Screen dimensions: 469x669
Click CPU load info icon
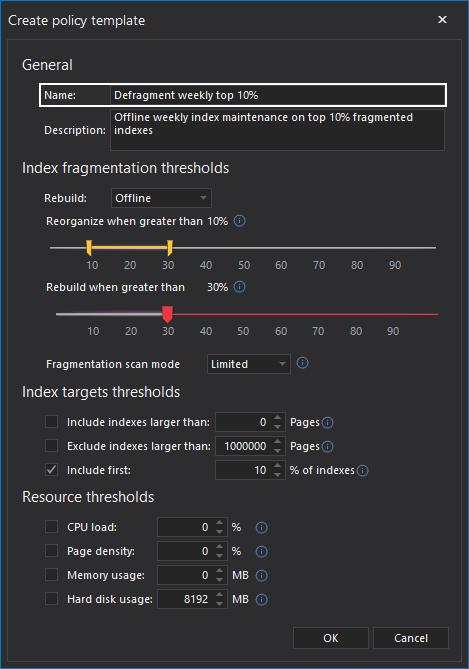pos(261,528)
